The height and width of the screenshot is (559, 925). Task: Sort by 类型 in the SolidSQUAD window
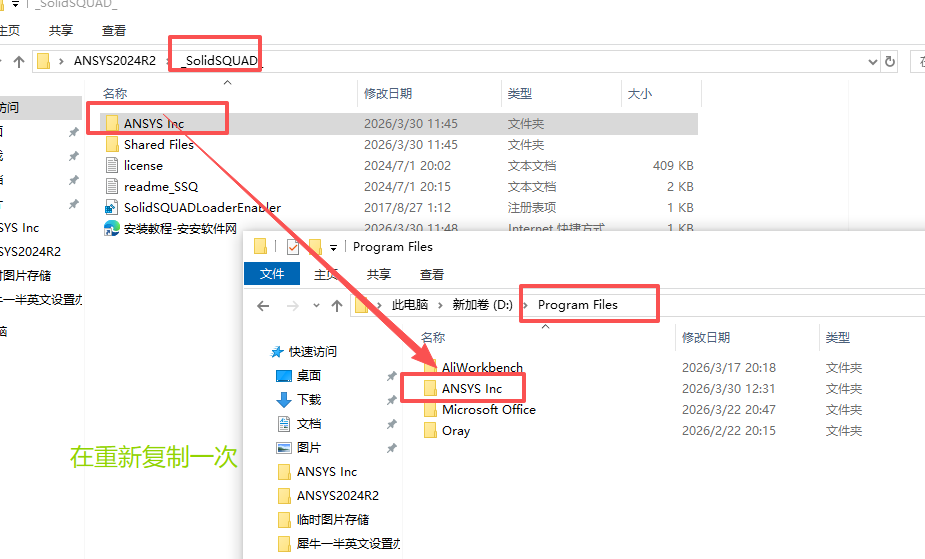point(520,93)
